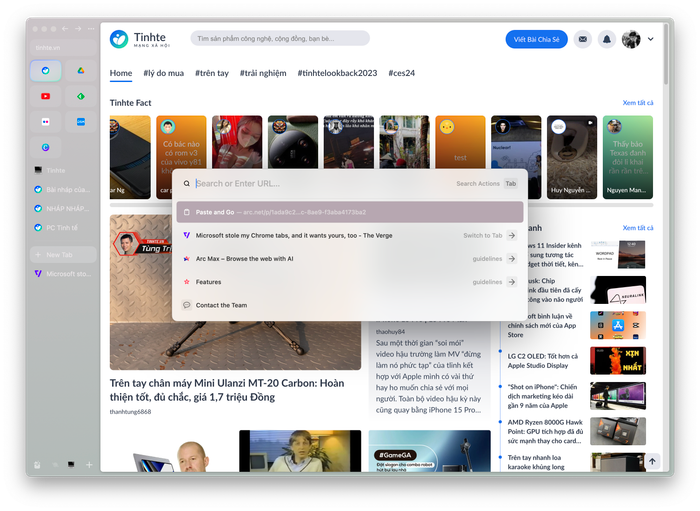700x511 pixels.
Task: Select the Features suggestion
Action: (350, 282)
